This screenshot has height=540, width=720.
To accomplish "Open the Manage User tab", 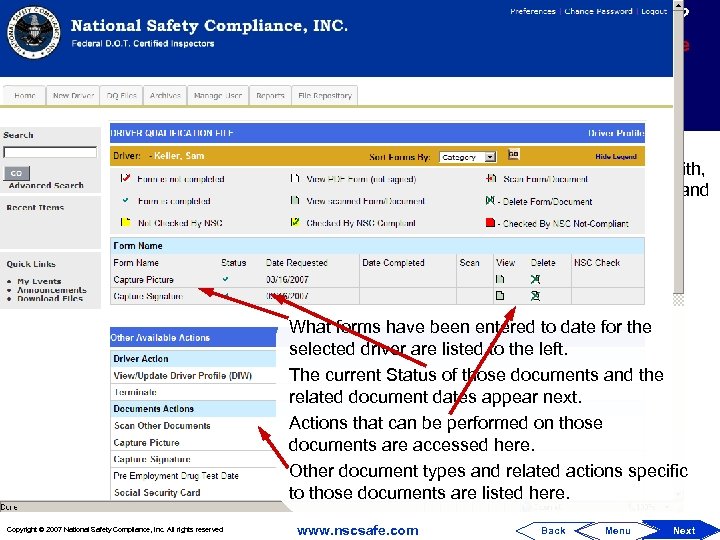I will tap(218, 96).
